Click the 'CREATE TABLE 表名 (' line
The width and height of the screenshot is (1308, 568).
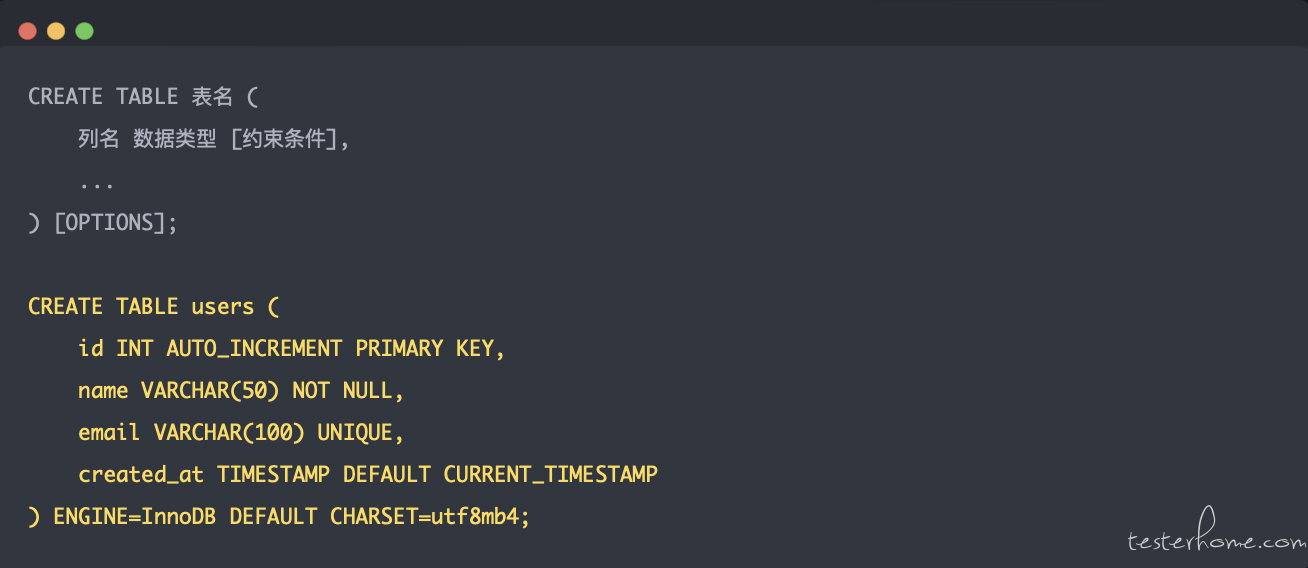click(x=143, y=97)
